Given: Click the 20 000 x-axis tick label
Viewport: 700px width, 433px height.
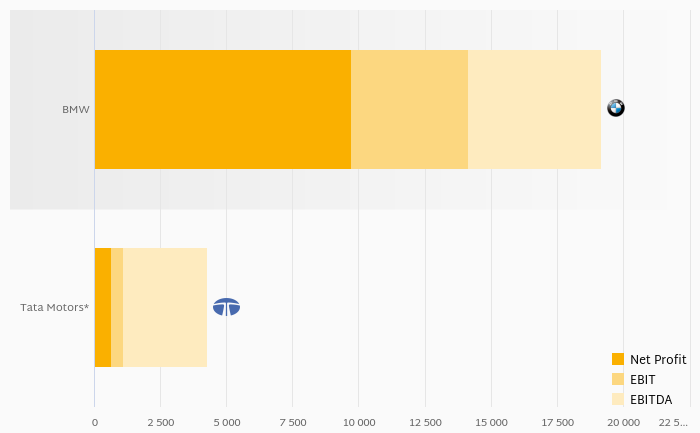Looking at the screenshot, I should click(x=623, y=422).
